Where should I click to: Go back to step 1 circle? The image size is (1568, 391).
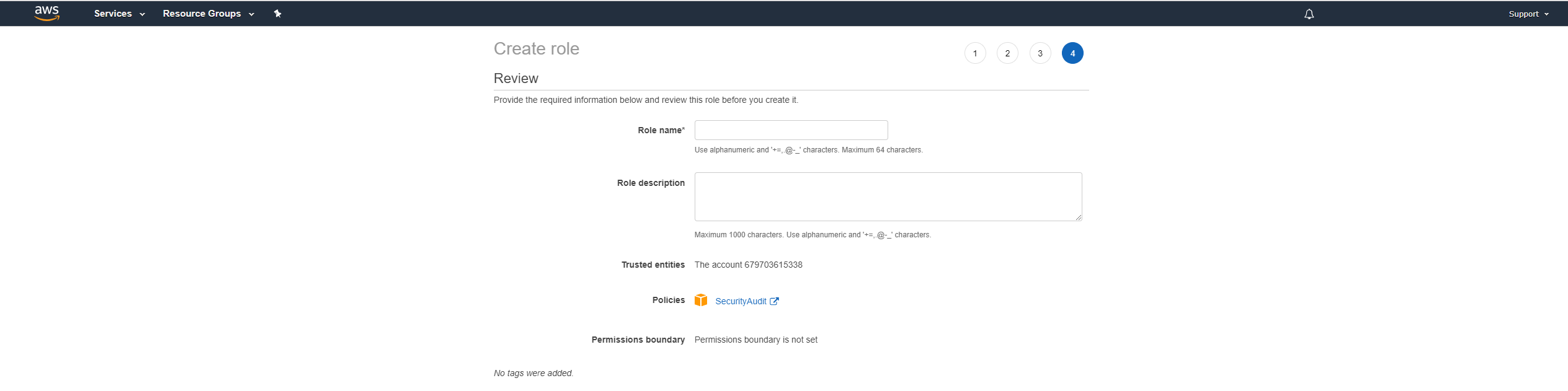click(x=975, y=53)
